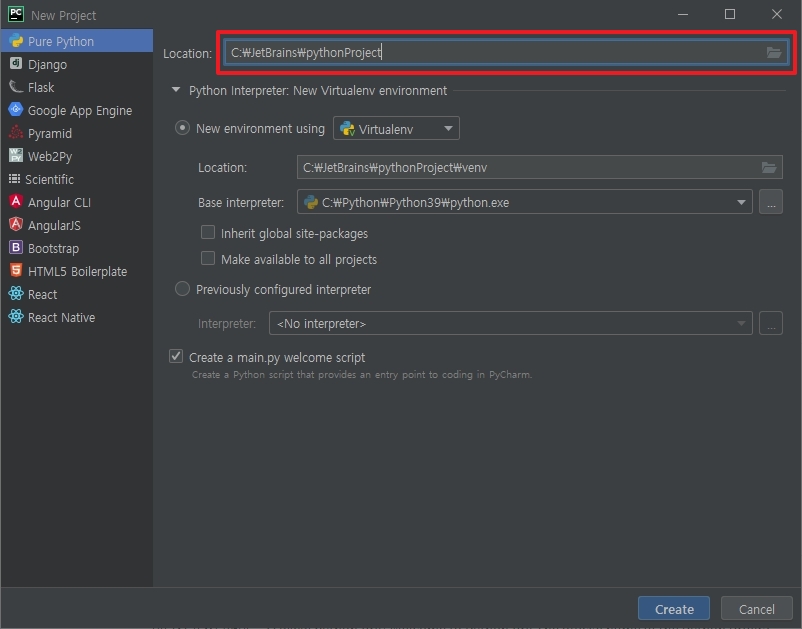Viewport: 802px width, 629px height.
Task: Click the Scientific project icon
Action: pyautogui.click(x=14, y=179)
